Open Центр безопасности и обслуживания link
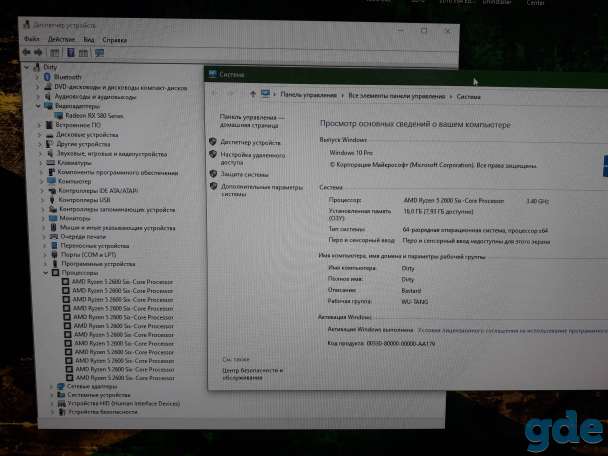The width and height of the screenshot is (608, 456). [x=252, y=374]
